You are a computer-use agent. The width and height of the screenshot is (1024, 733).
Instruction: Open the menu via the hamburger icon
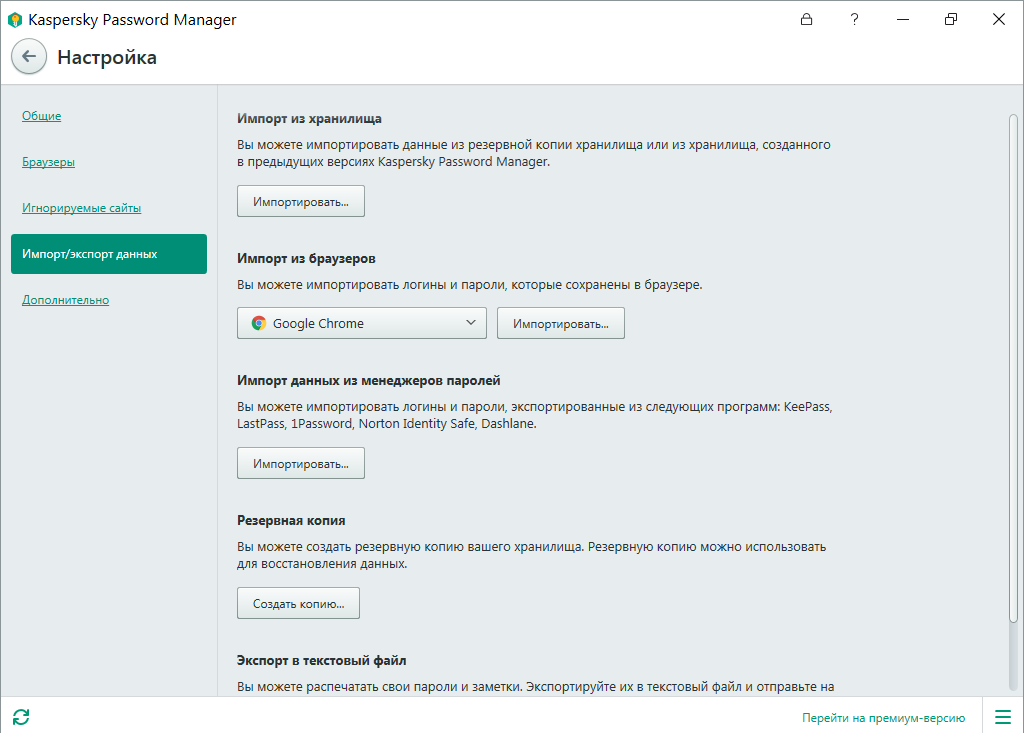1002,717
